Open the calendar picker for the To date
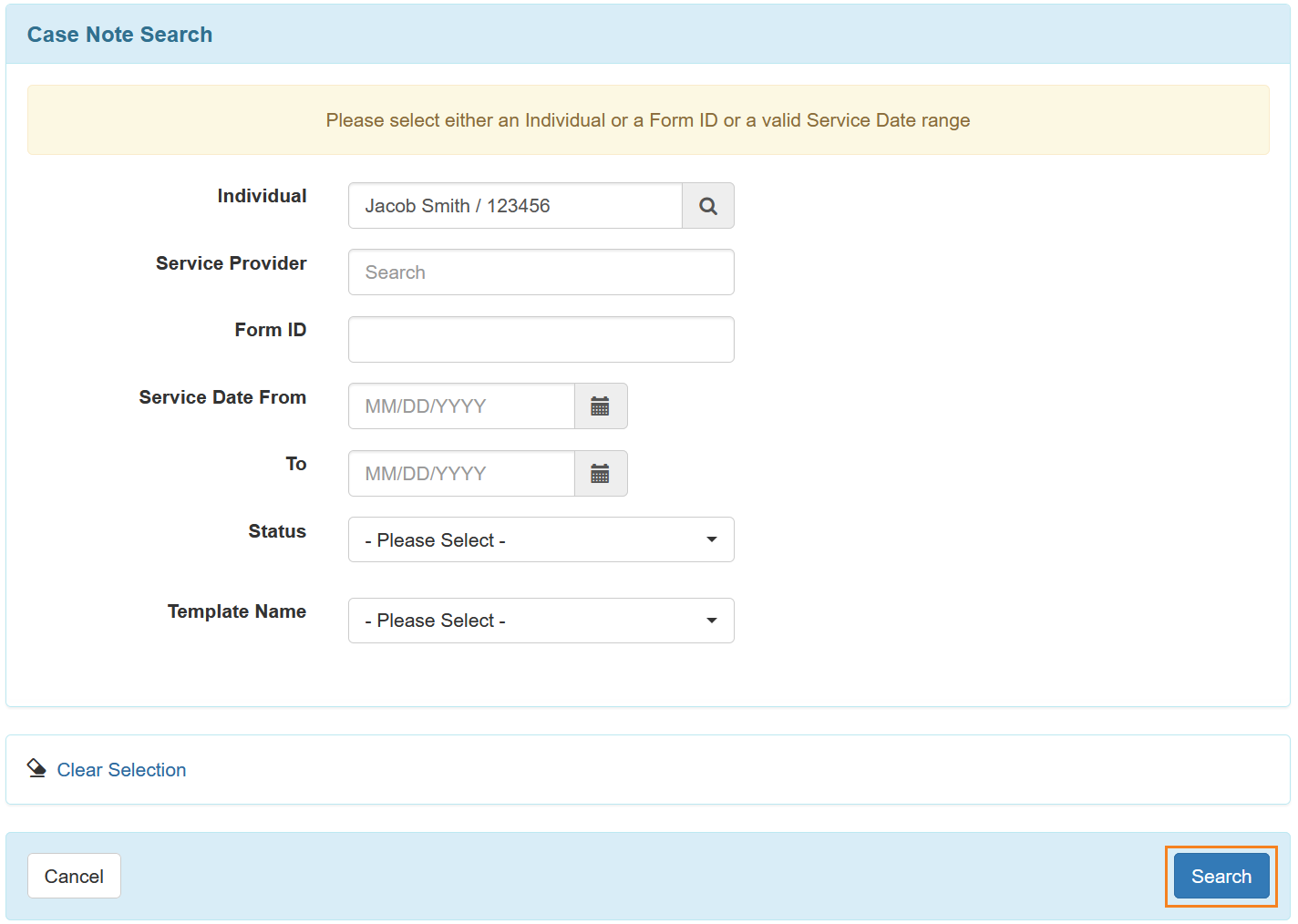Image resolution: width=1298 pixels, height=924 pixels. click(600, 473)
